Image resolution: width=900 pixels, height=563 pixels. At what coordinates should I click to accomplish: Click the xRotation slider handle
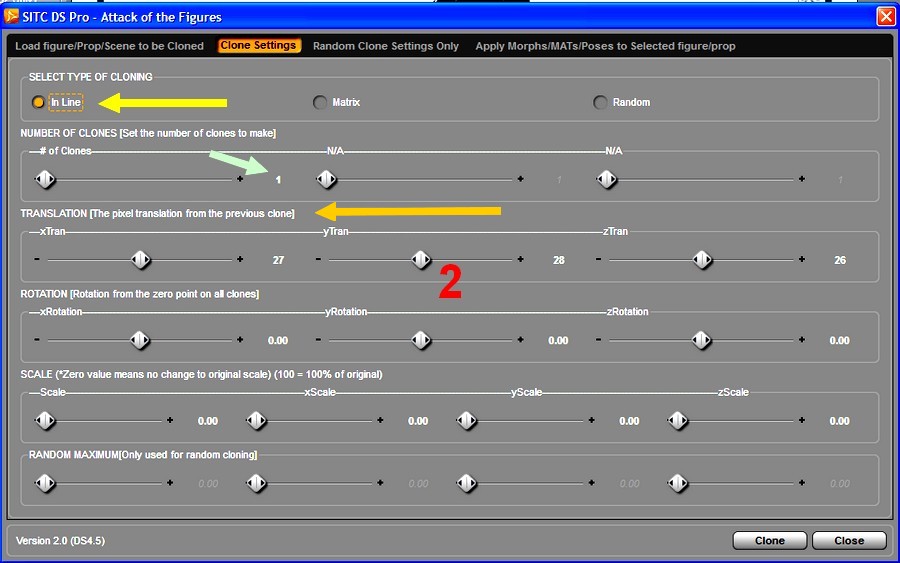(x=139, y=340)
